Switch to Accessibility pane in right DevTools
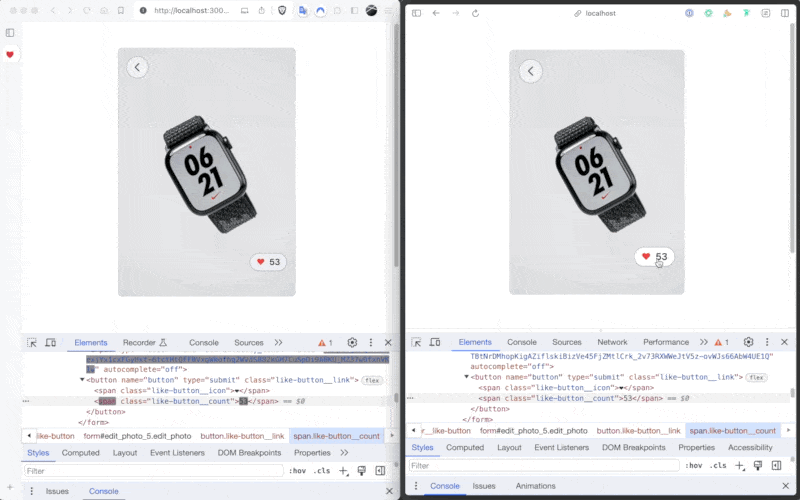The width and height of the screenshot is (800, 500). (x=750, y=447)
